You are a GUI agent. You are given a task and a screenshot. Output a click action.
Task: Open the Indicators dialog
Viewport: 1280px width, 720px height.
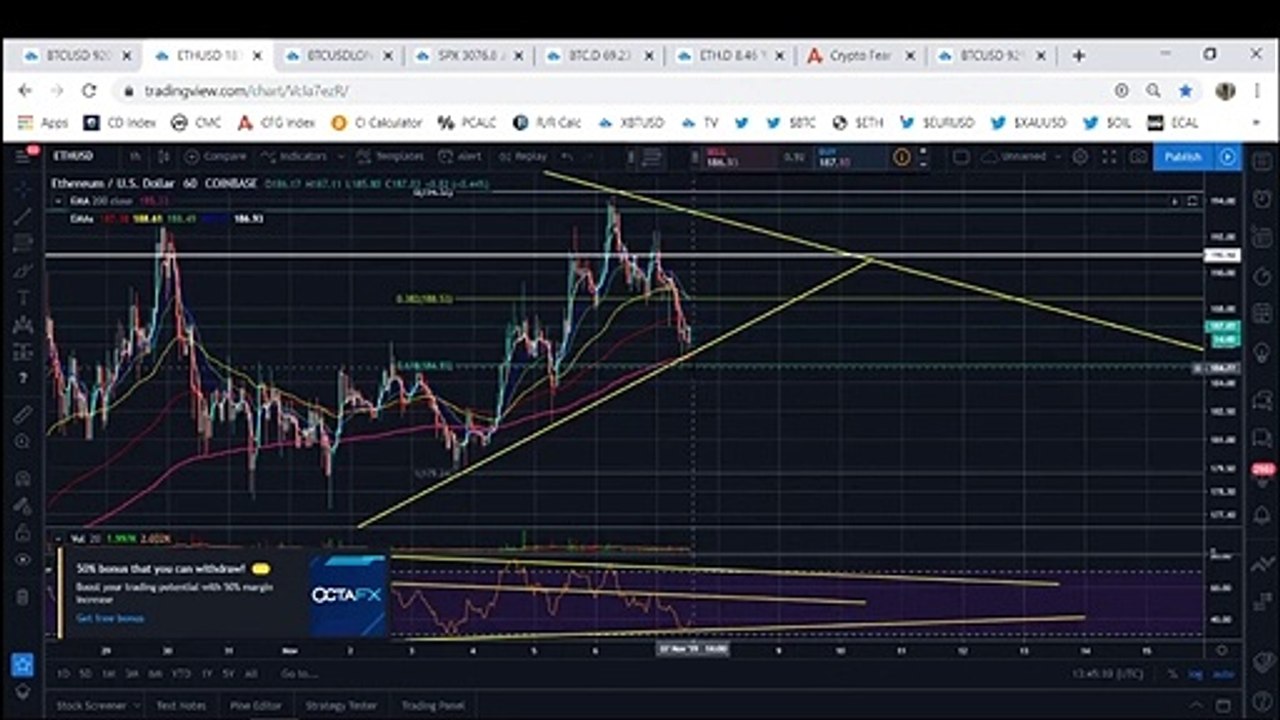pyautogui.click(x=294, y=156)
